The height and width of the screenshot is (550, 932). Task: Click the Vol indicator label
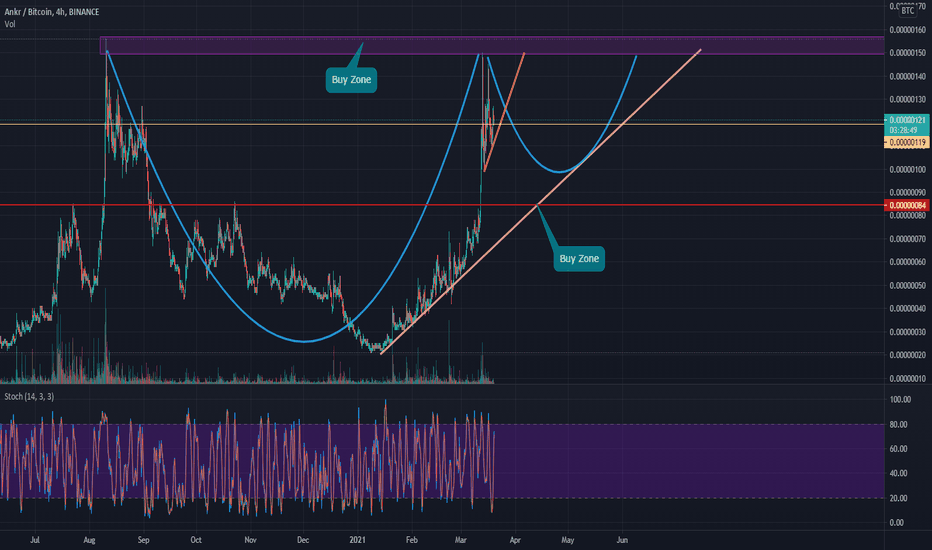click(x=10, y=24)
